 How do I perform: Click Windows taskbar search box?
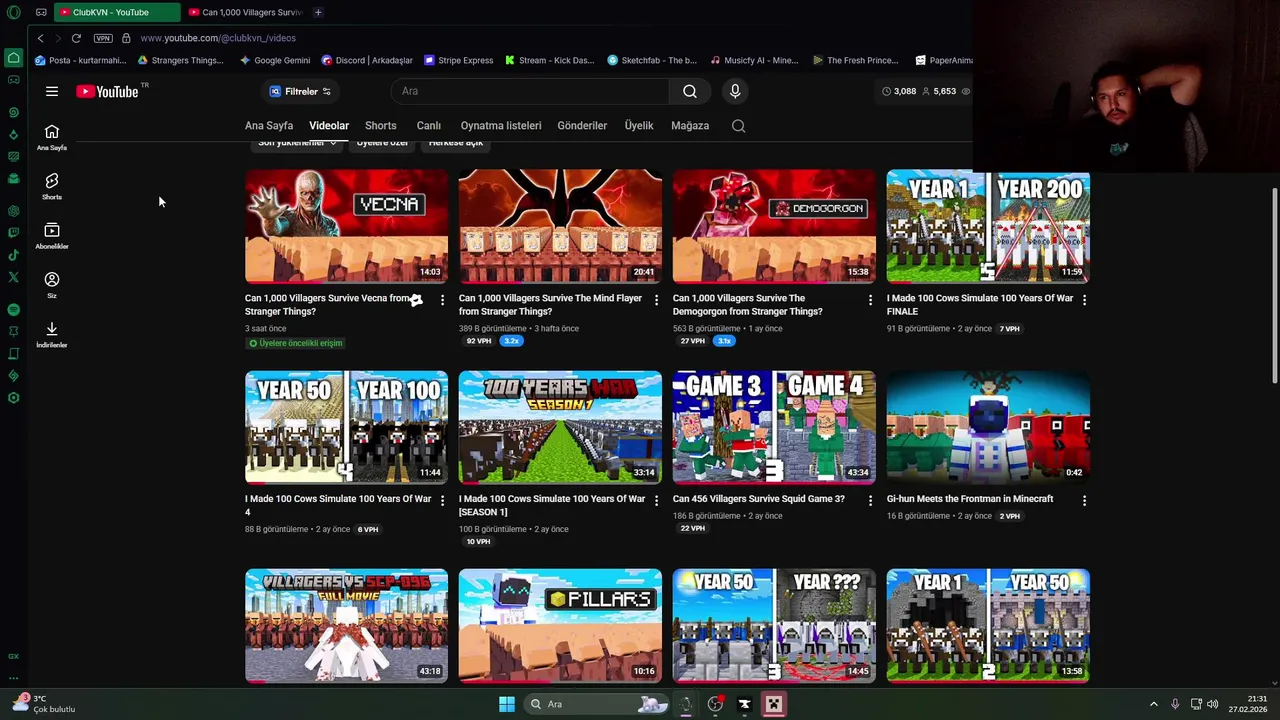click(597, 704)
